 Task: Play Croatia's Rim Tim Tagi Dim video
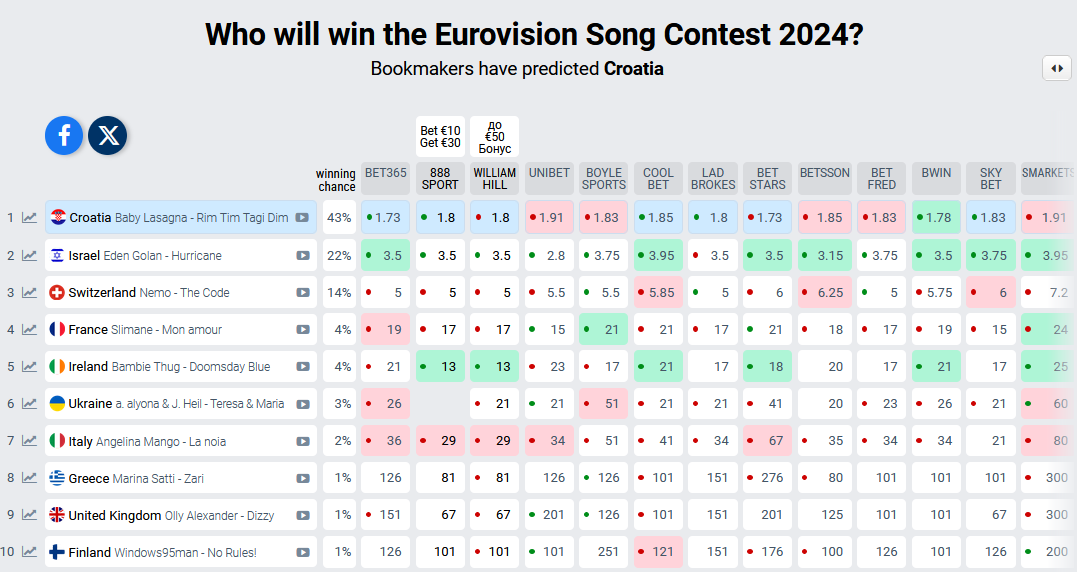tap(302, 218)
